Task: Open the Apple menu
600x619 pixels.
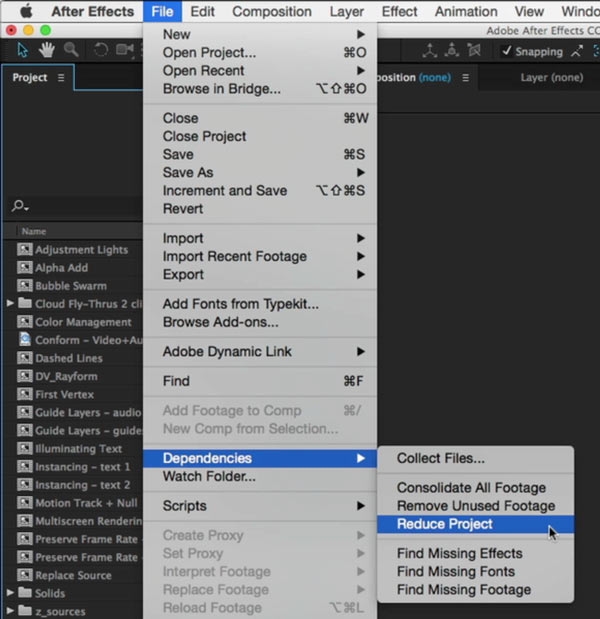Action: pyautogui.click(x=26, y=11)
